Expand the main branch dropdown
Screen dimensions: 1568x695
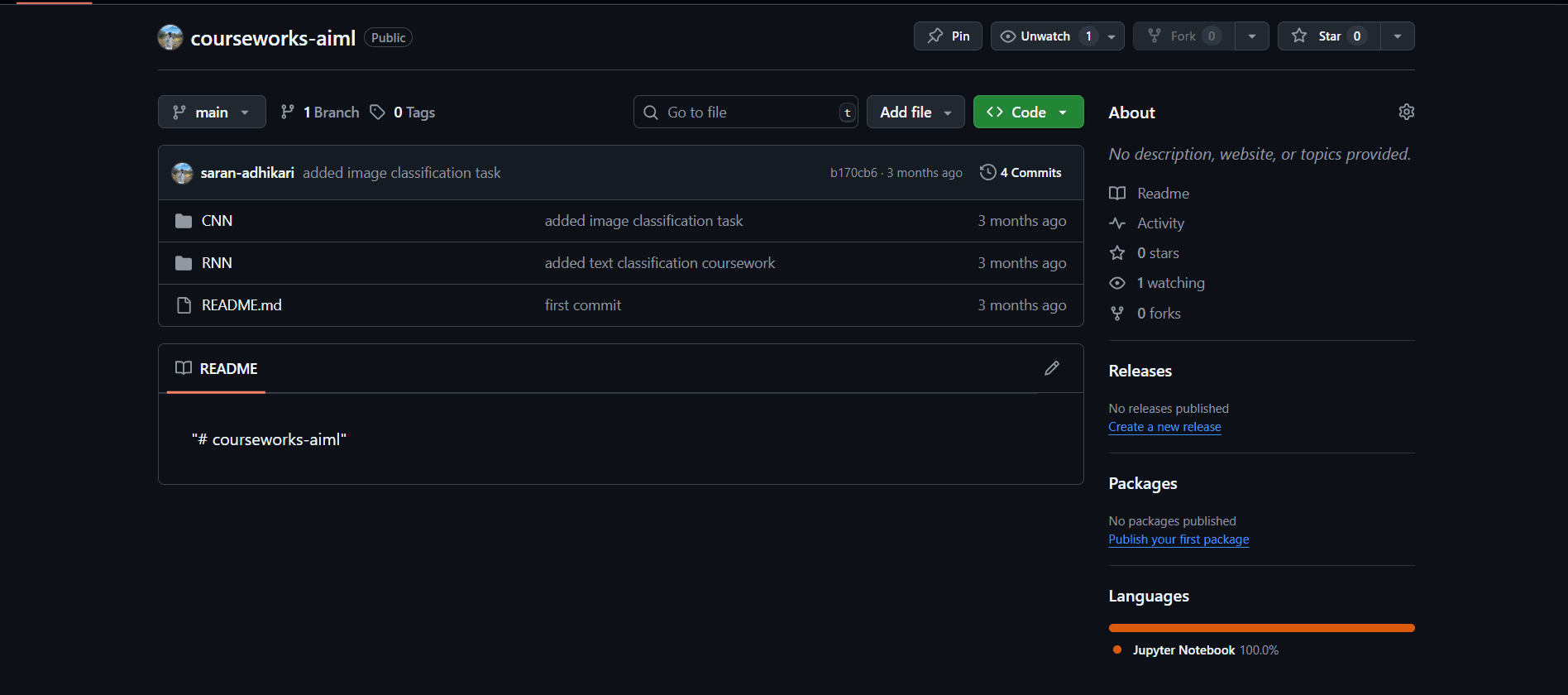coord(212,113)
